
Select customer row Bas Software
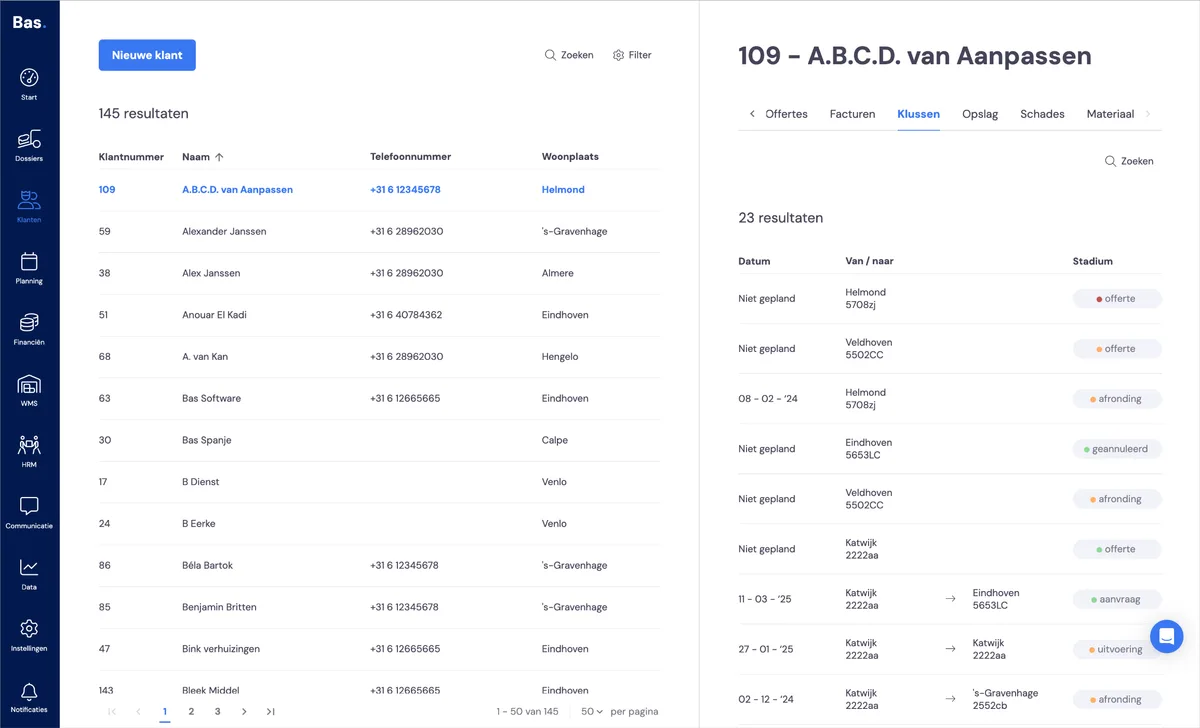[x=379, y=399]
